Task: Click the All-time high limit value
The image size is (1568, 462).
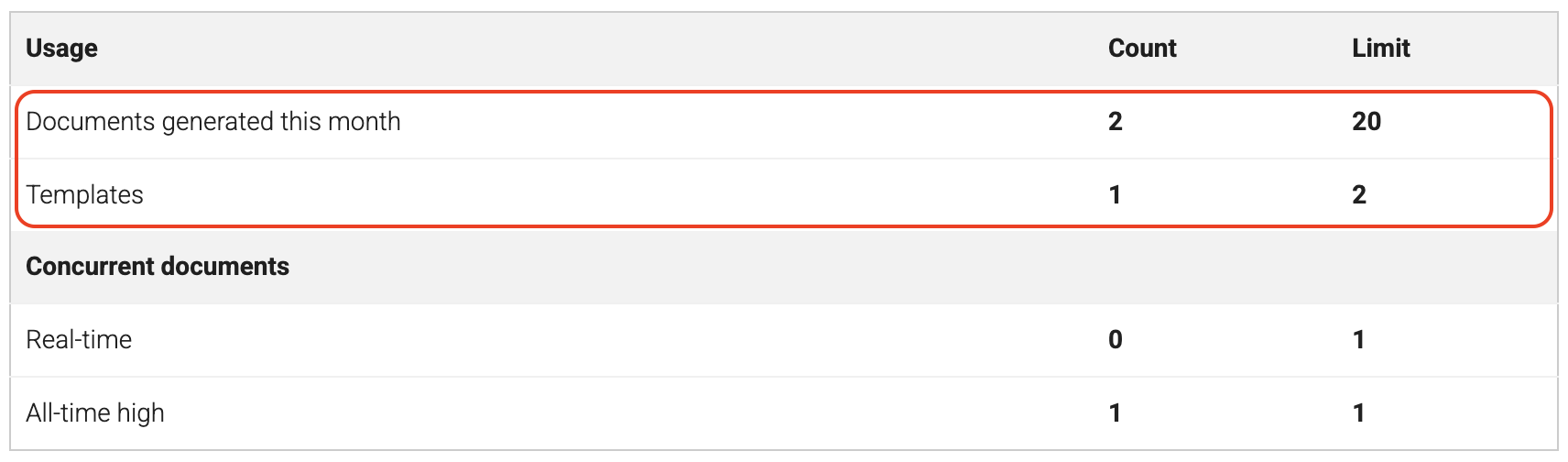Action: click(1358, 413)
